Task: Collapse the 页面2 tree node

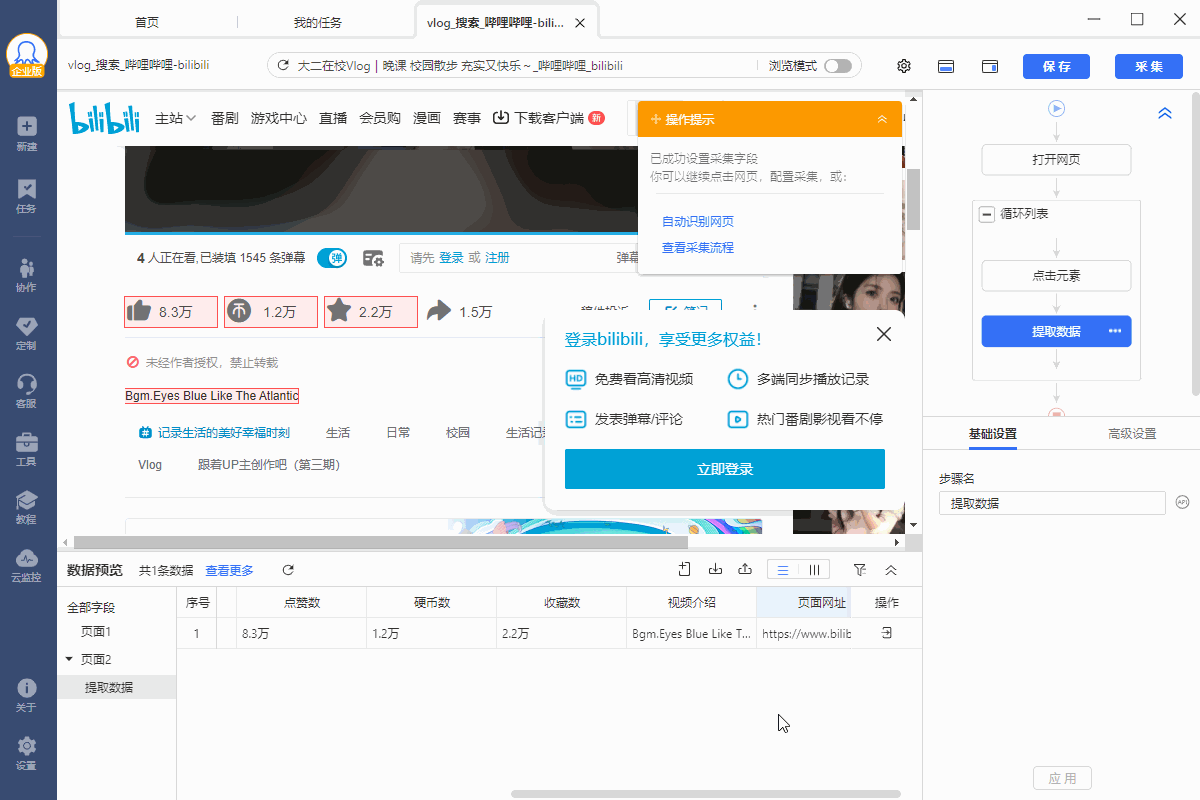Action: coord(69,659)
